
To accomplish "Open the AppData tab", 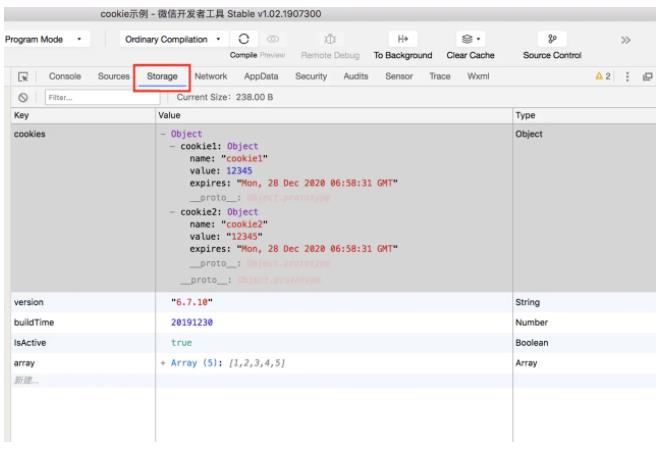I will [261, 76].
